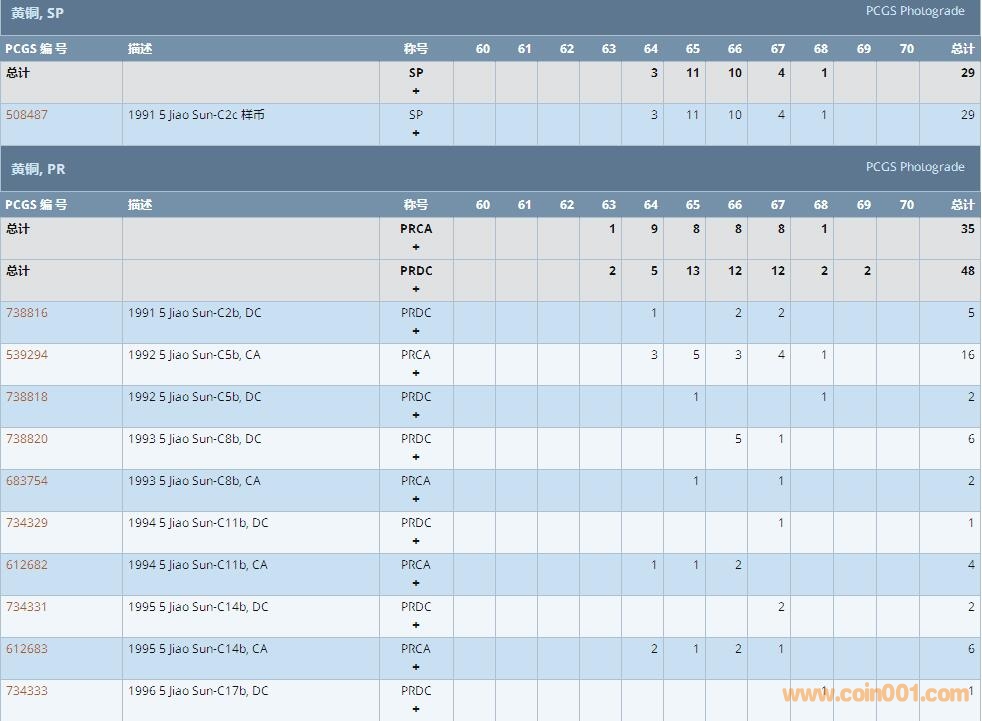Screen dimensions: 982x721
Task: Open PCGS number 738816 link
Action: pyautogui.click(x=27, y=313)
